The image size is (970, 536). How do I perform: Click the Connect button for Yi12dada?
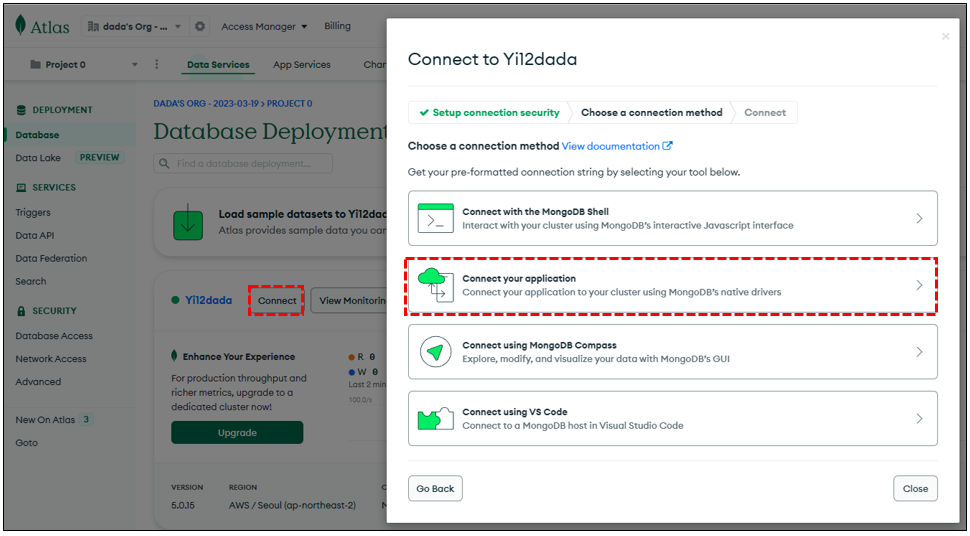tap(277, 300)
